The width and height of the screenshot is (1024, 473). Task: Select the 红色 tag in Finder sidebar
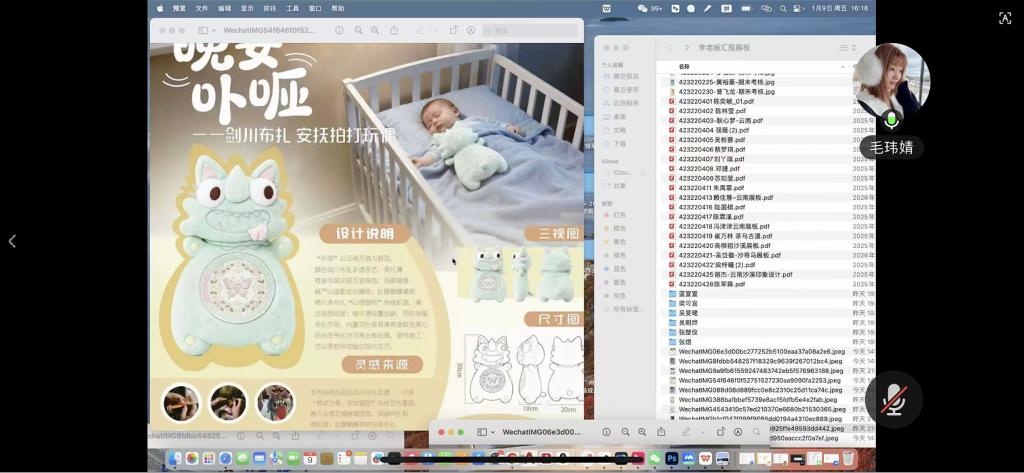pyautogui.click(x=619, y=215)
